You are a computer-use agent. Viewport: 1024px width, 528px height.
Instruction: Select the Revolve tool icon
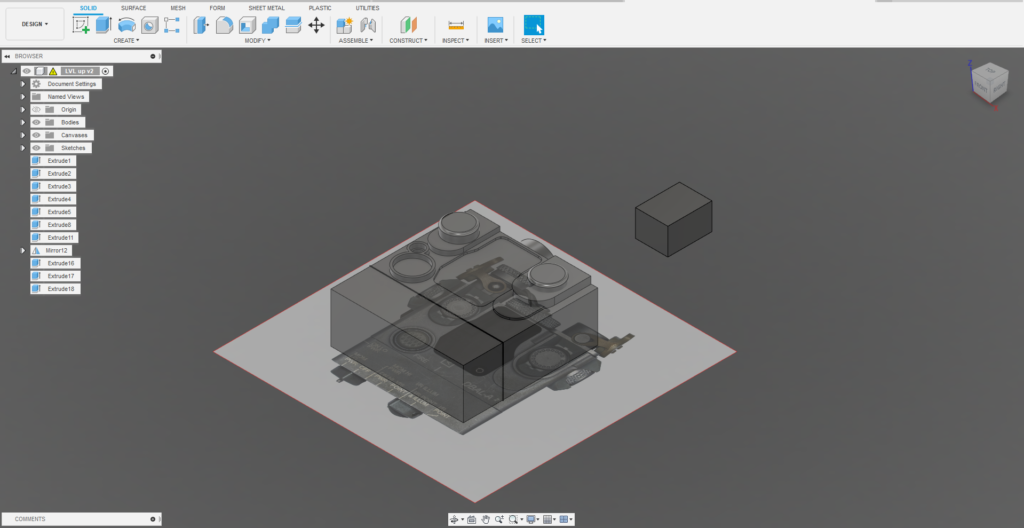coord(127,25)
